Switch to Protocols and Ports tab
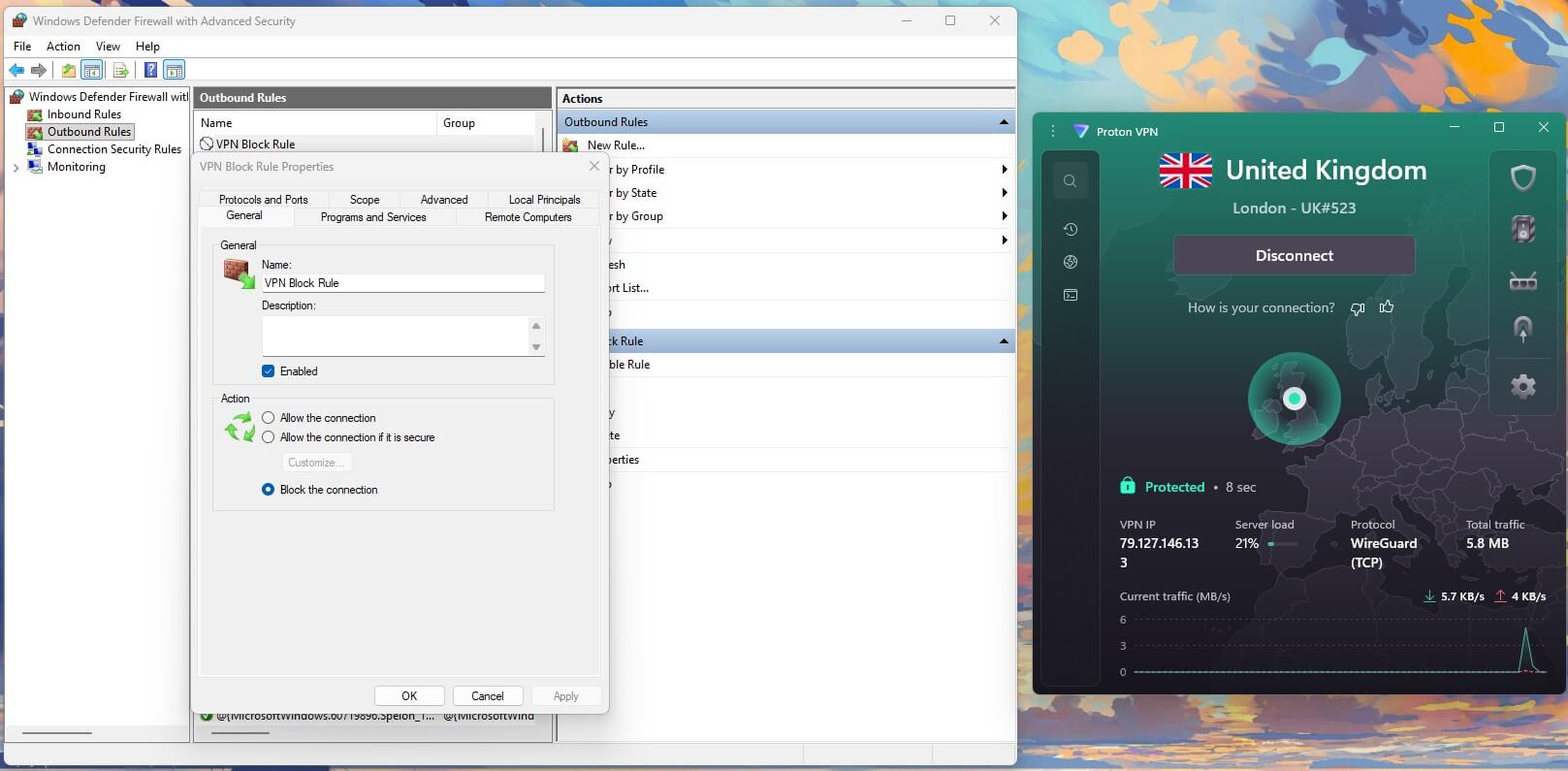1568x771 pixels. [264, 200]
